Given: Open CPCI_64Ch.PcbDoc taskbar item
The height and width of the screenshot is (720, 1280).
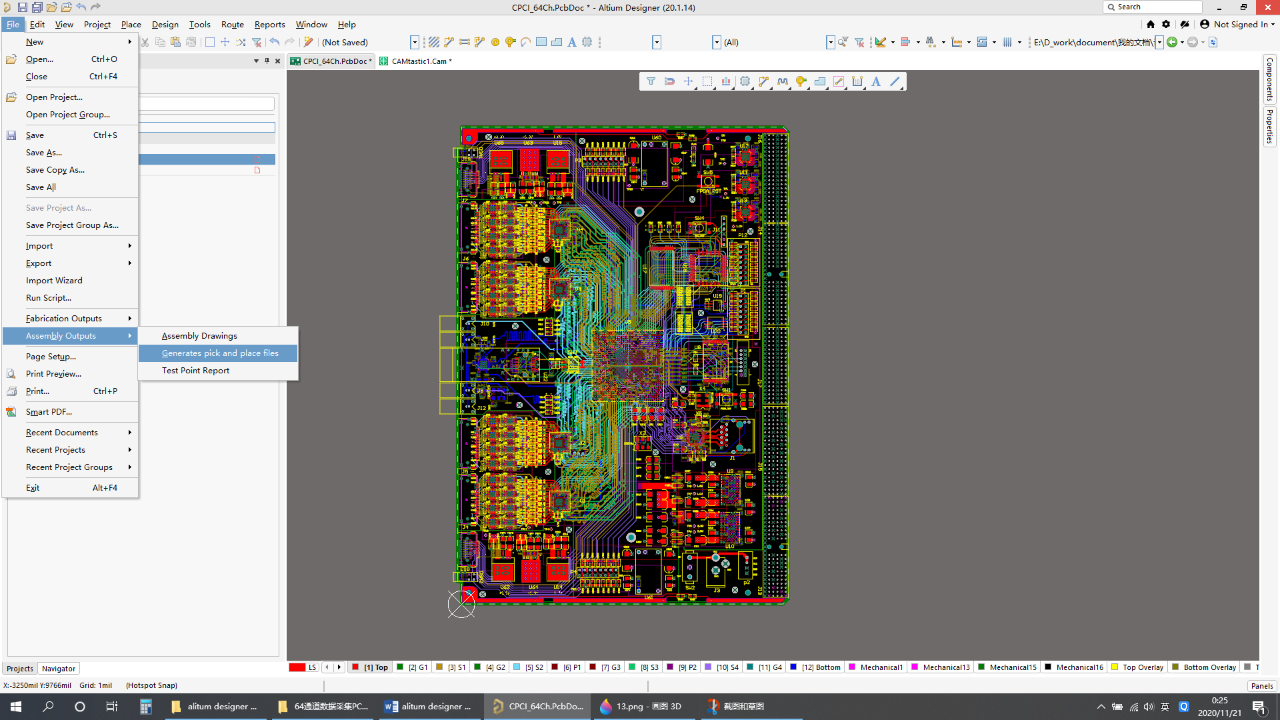Looking at the screenshot, I should click(539, 706).
